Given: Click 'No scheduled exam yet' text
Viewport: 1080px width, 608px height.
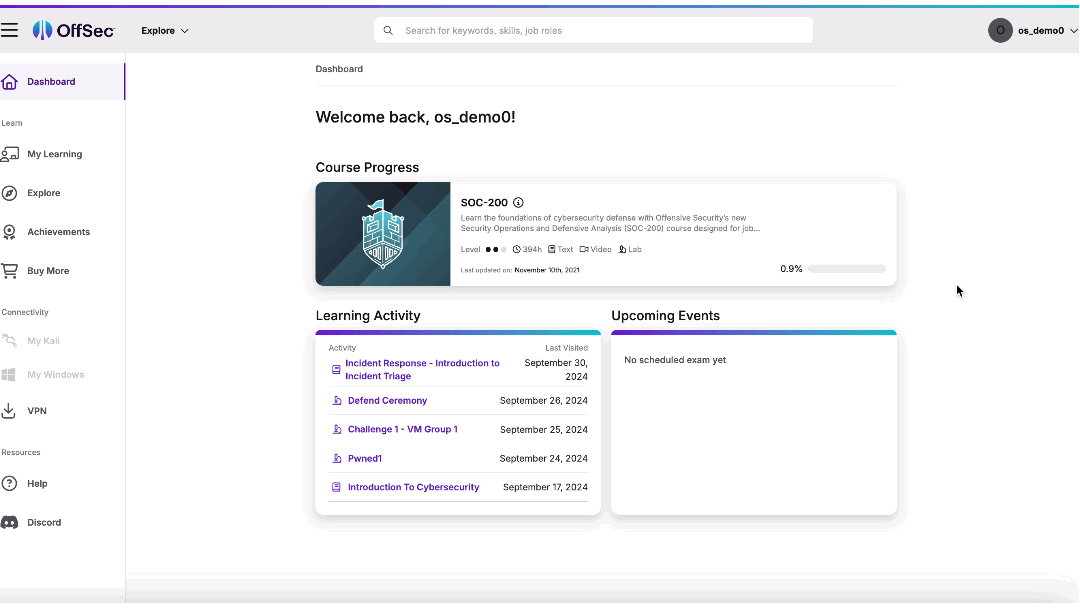Looking at the screenshot, I should 675,360.
